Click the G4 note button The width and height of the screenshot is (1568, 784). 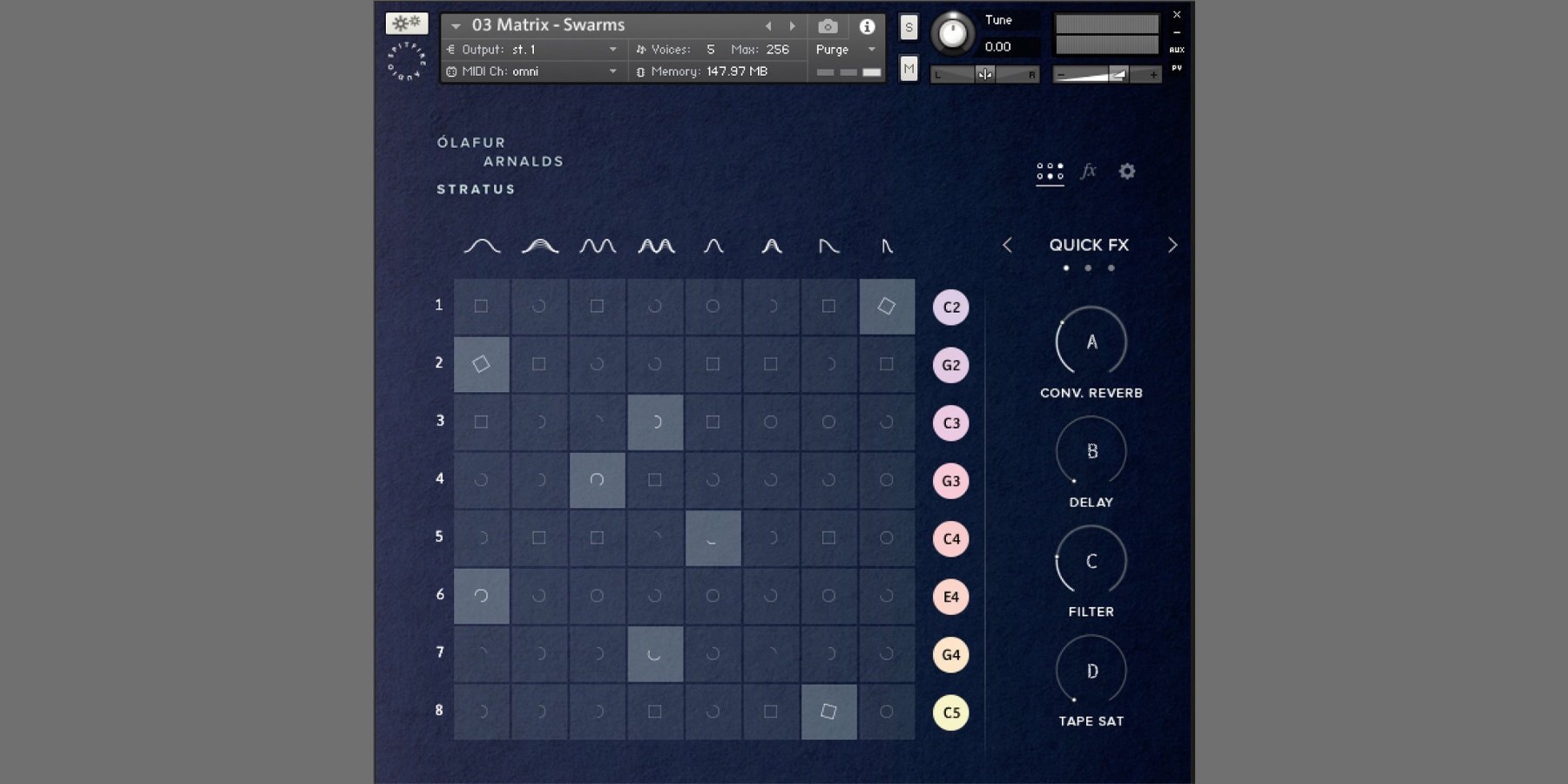(x=950, y=654)
